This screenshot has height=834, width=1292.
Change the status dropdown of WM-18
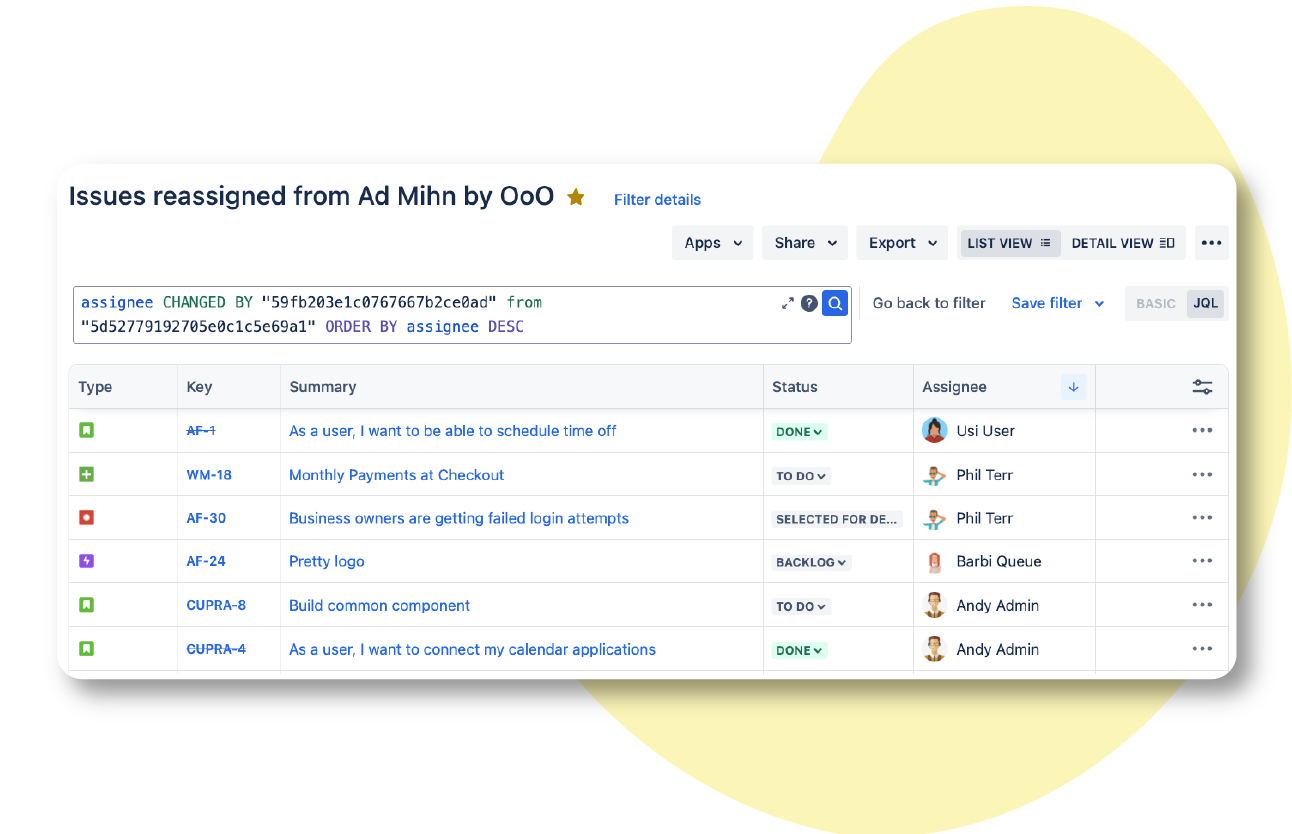click(802, 476)
